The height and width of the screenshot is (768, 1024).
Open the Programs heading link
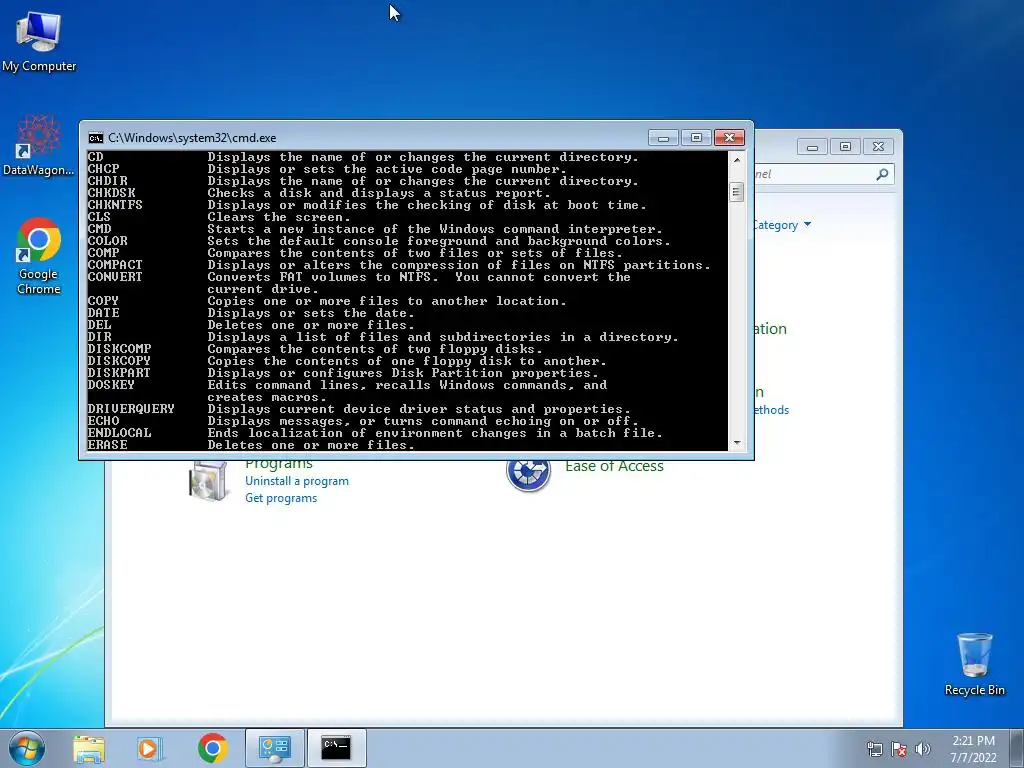tap(279, 465)
